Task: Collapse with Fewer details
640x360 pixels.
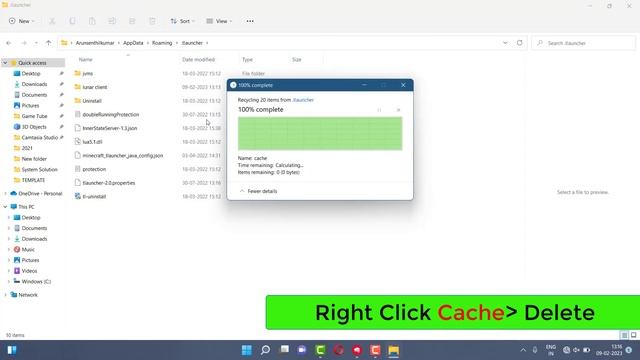Action: 258,191
